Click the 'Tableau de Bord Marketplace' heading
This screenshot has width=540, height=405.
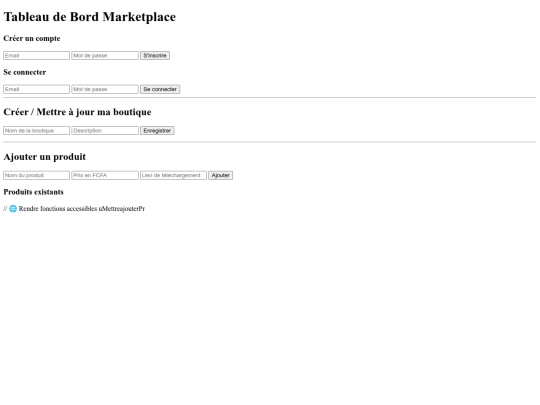(90, 17)
